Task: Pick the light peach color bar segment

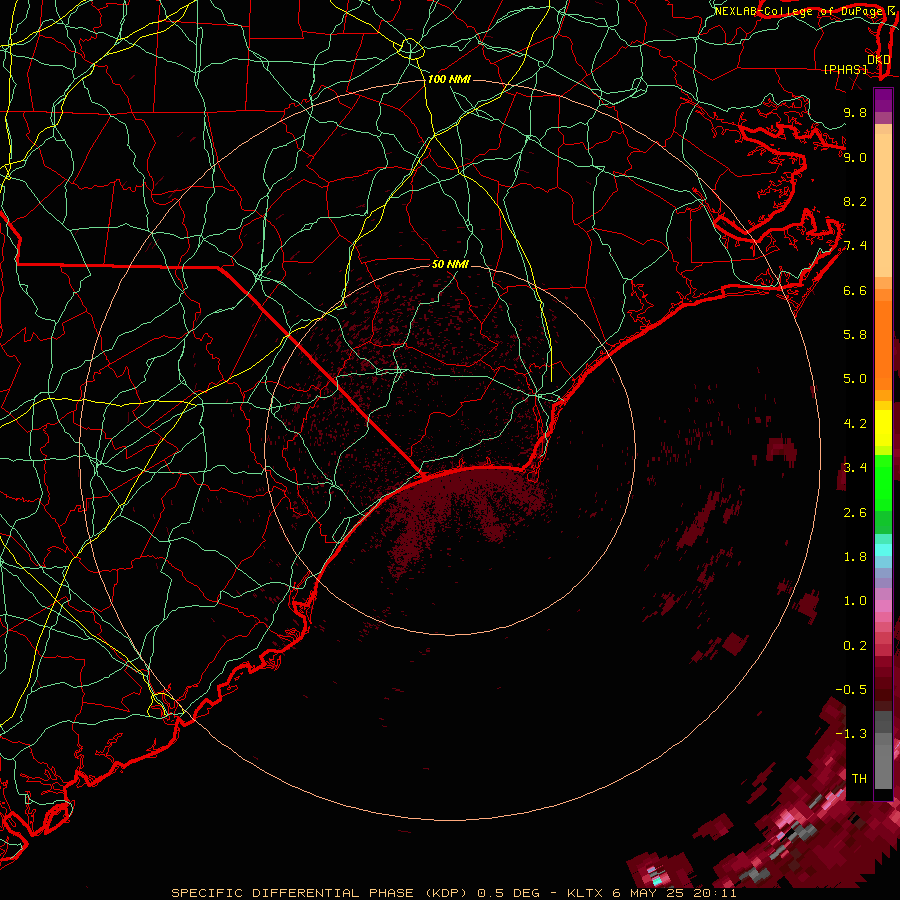Action: pos(883,205)
